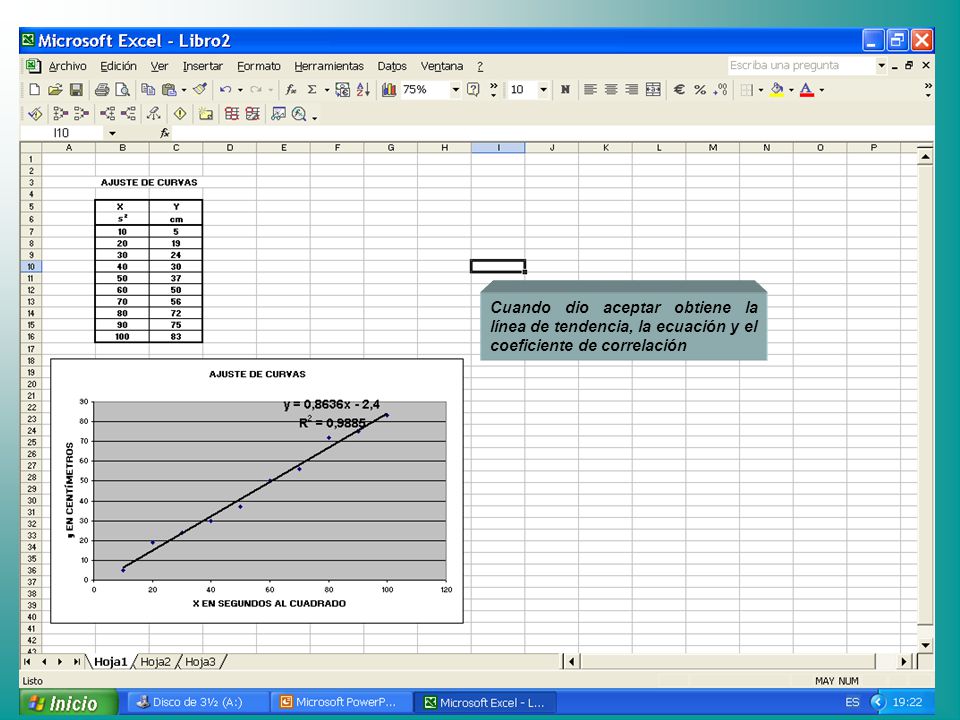The height and width of the screenshot is (720, 960).
Task: Launch the Chart Wizard icon
Action: [389, 90]
